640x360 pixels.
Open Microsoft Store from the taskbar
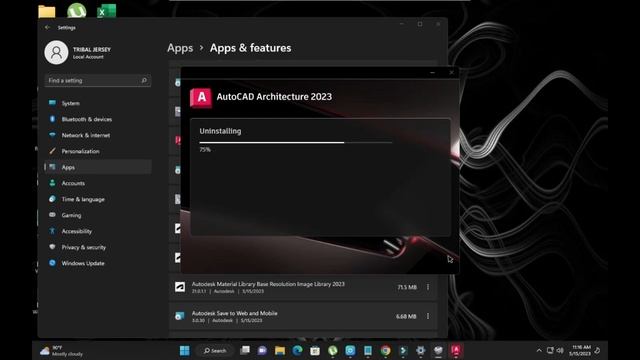(x=315, y=351)
